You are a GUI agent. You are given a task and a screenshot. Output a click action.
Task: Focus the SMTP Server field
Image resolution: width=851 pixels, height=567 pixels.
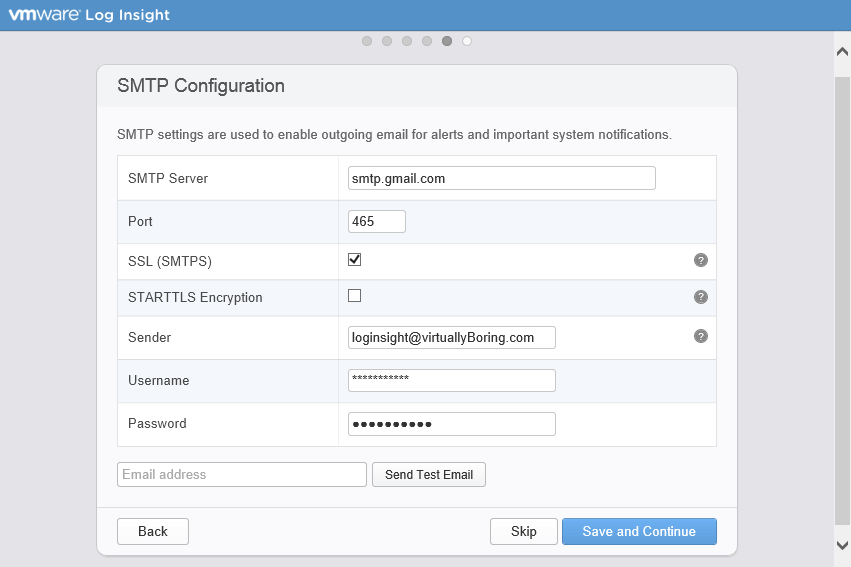pos(501,178)
